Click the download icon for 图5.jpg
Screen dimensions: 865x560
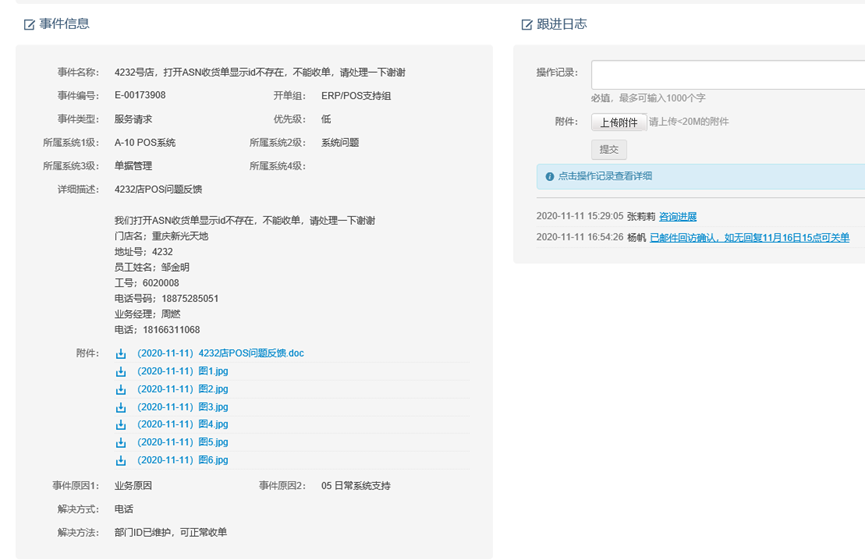(121, 442)
